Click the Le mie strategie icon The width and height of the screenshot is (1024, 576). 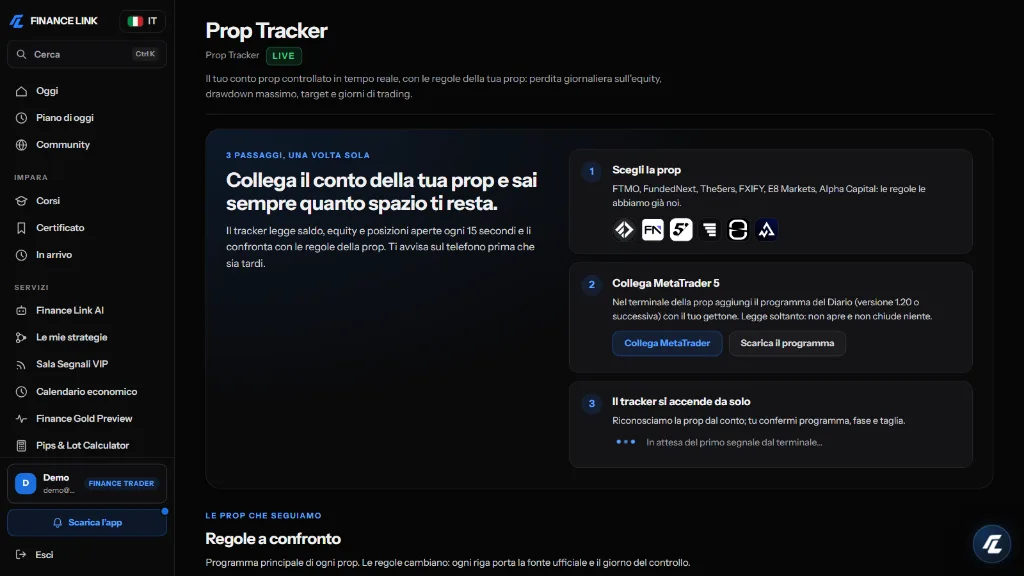click(x=22, y=338)
